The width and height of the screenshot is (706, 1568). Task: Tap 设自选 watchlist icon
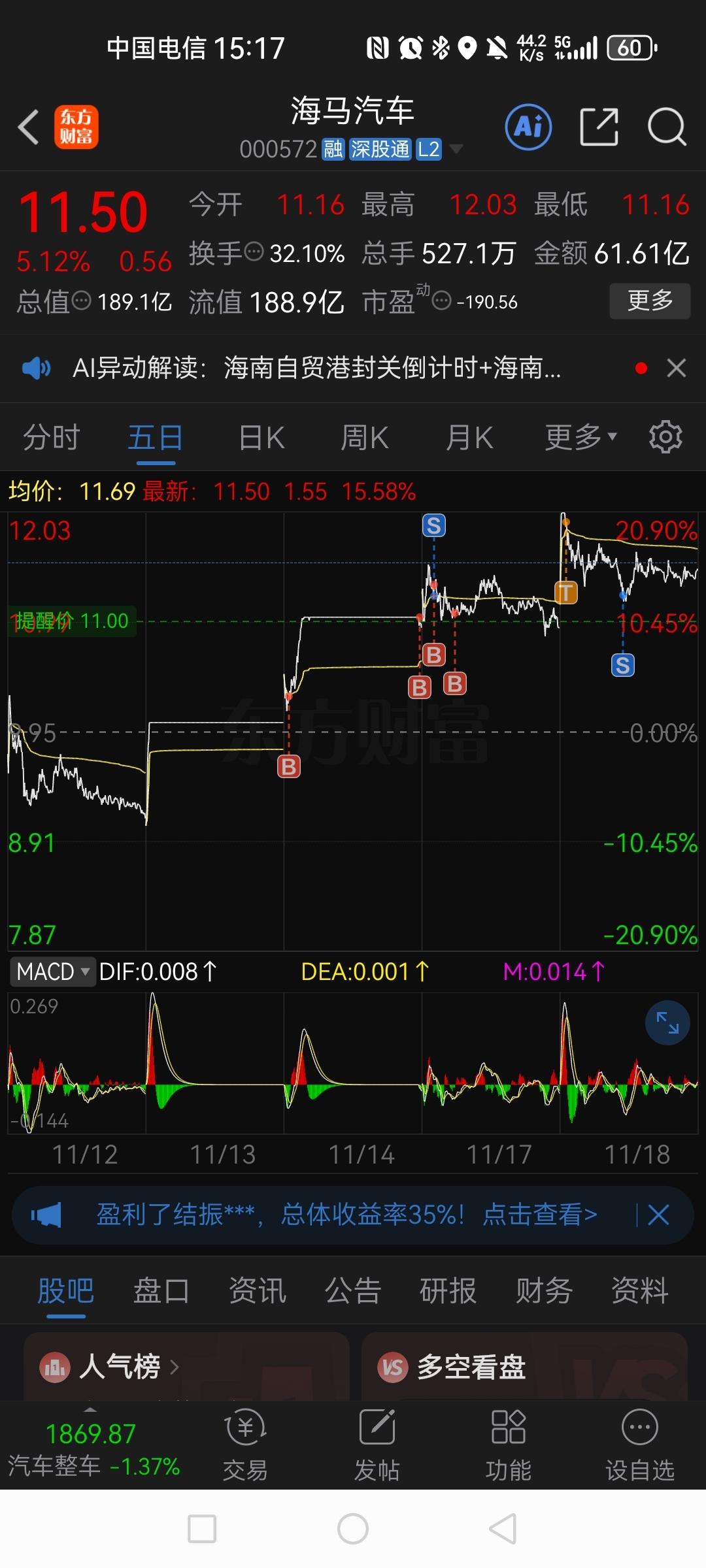640,1445
